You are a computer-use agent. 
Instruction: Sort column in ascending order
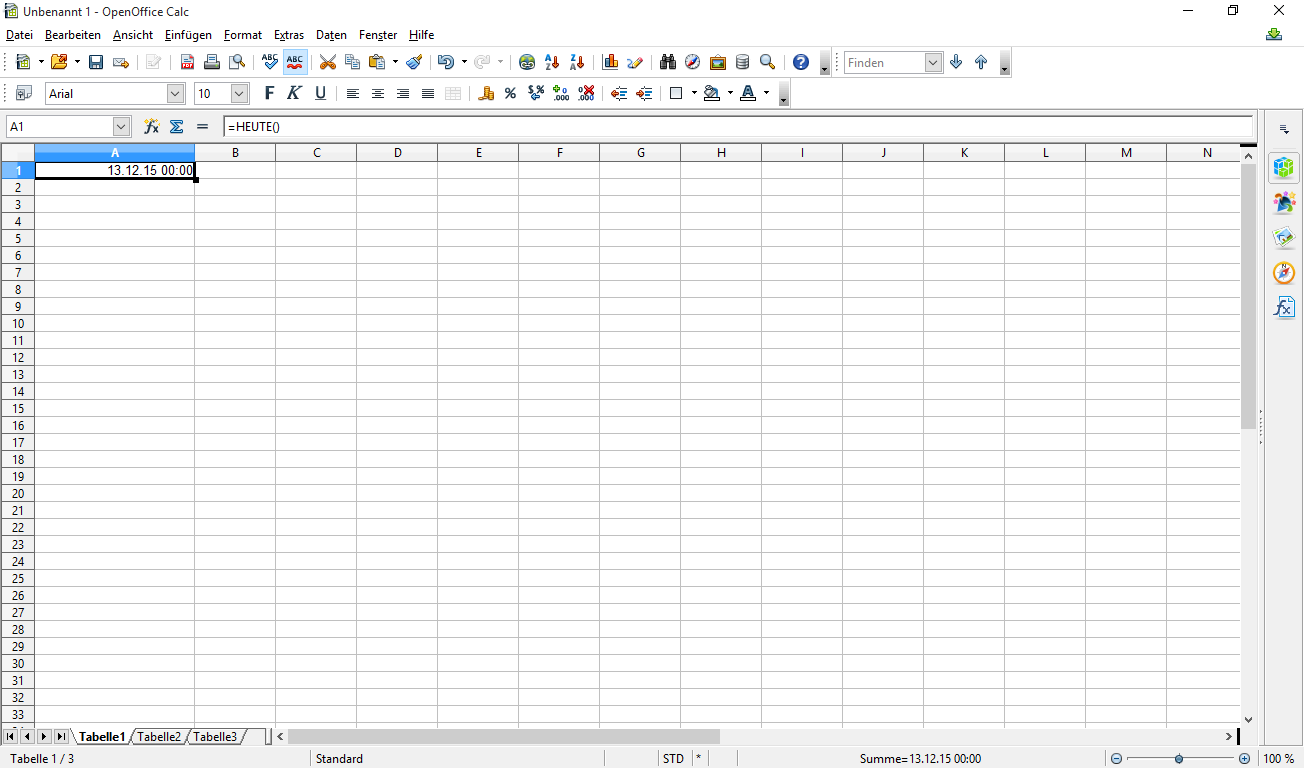[551, 62]
